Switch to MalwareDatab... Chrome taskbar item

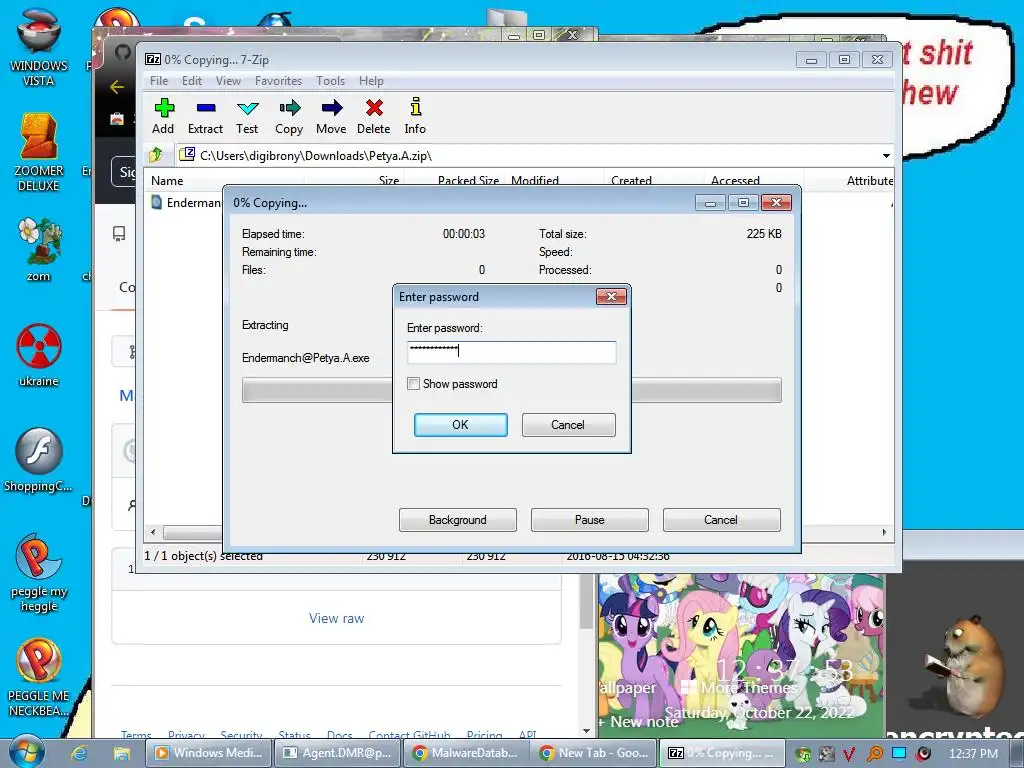[x=466, y=753]
